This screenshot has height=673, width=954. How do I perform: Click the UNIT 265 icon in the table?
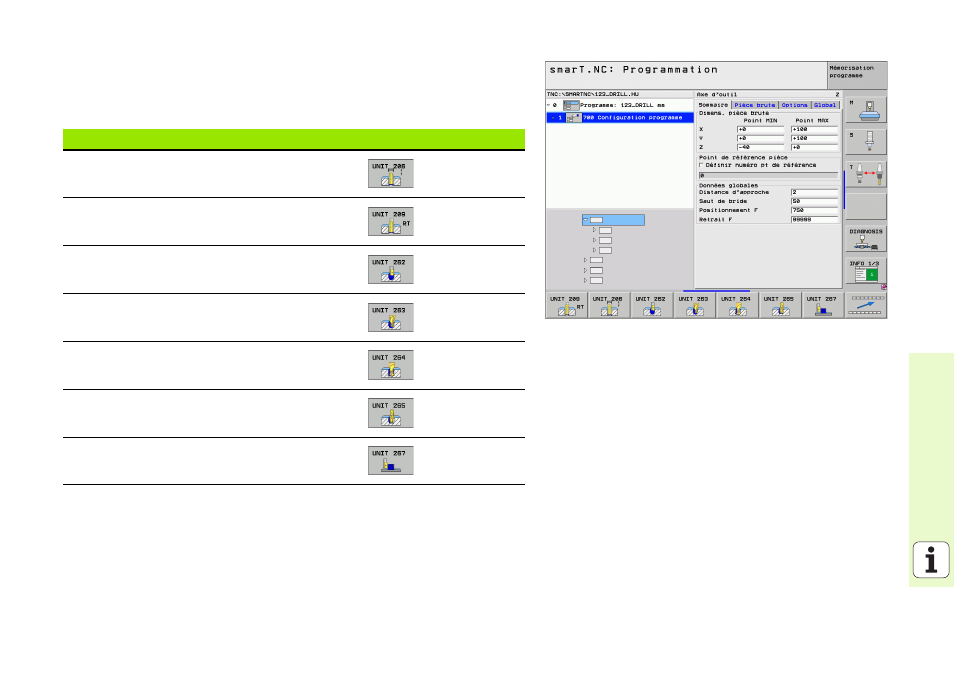[391, 413]
